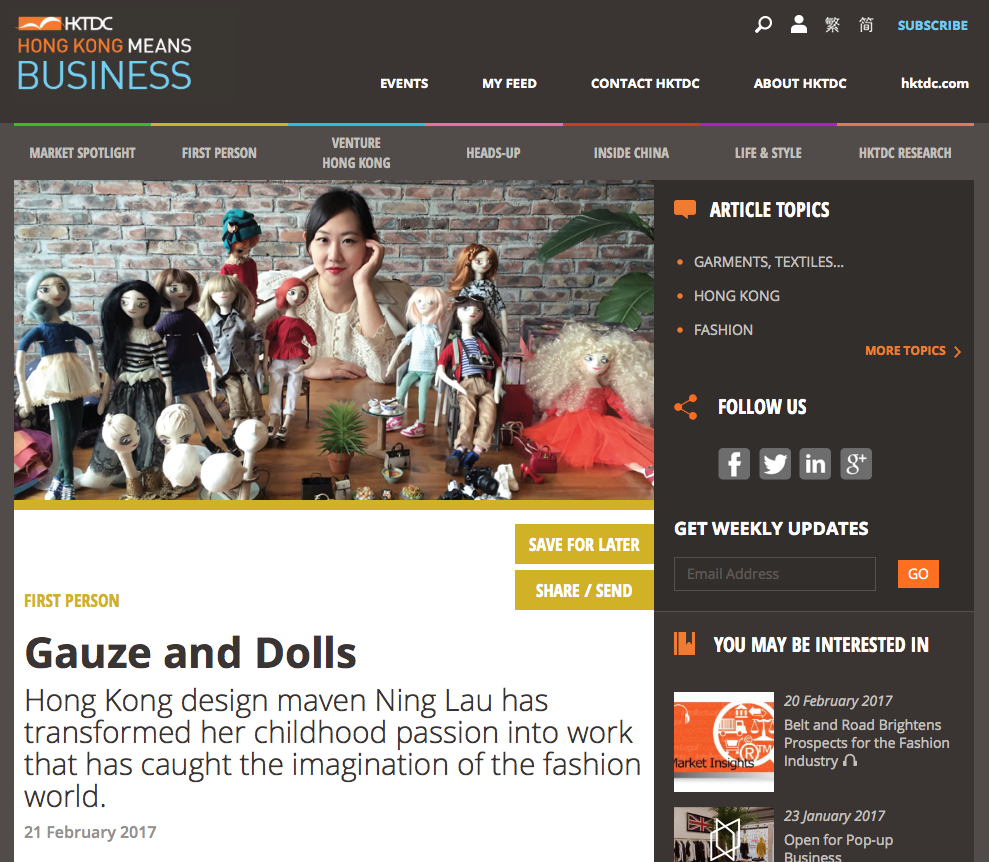Viewport: 989px width, 862px height.
Task: Go to Inside China section
Action: click(x=631, y=153)
